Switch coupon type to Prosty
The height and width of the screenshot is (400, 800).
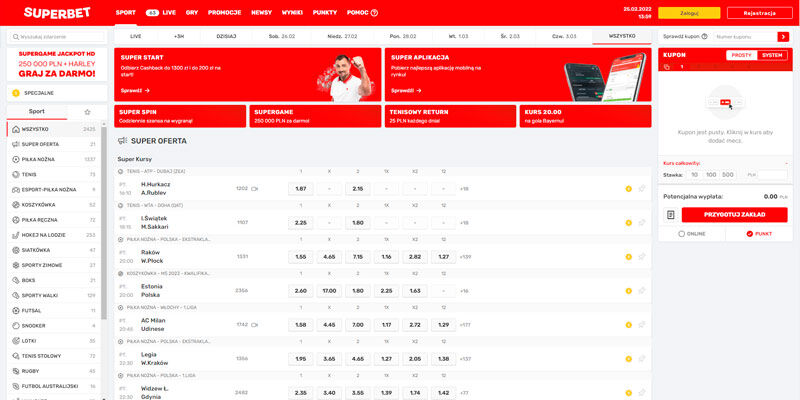tap(741, 55)
